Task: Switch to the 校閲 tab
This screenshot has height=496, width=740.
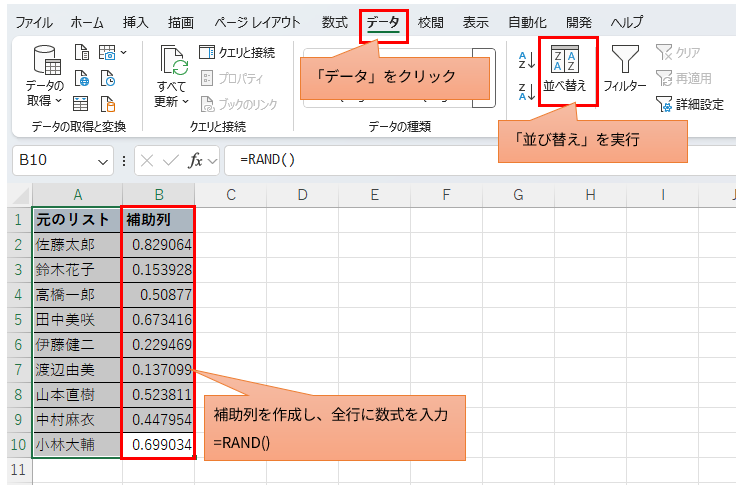Action: click(431, 22)
